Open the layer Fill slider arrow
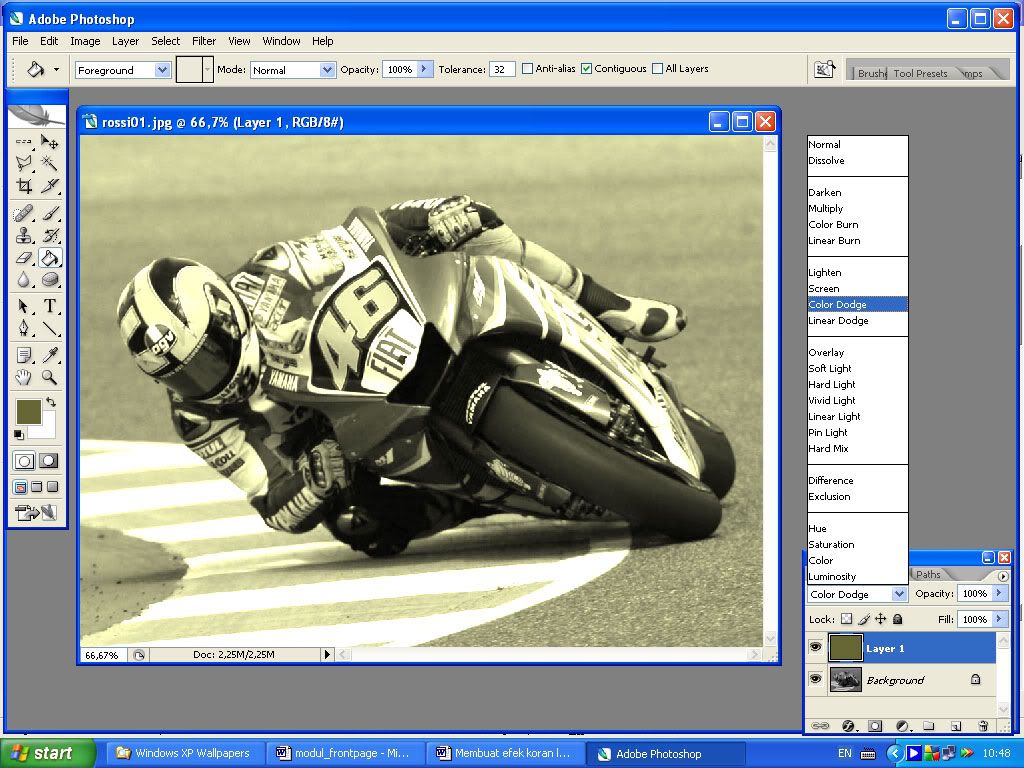1024x768 pixels. coord(999,618)
